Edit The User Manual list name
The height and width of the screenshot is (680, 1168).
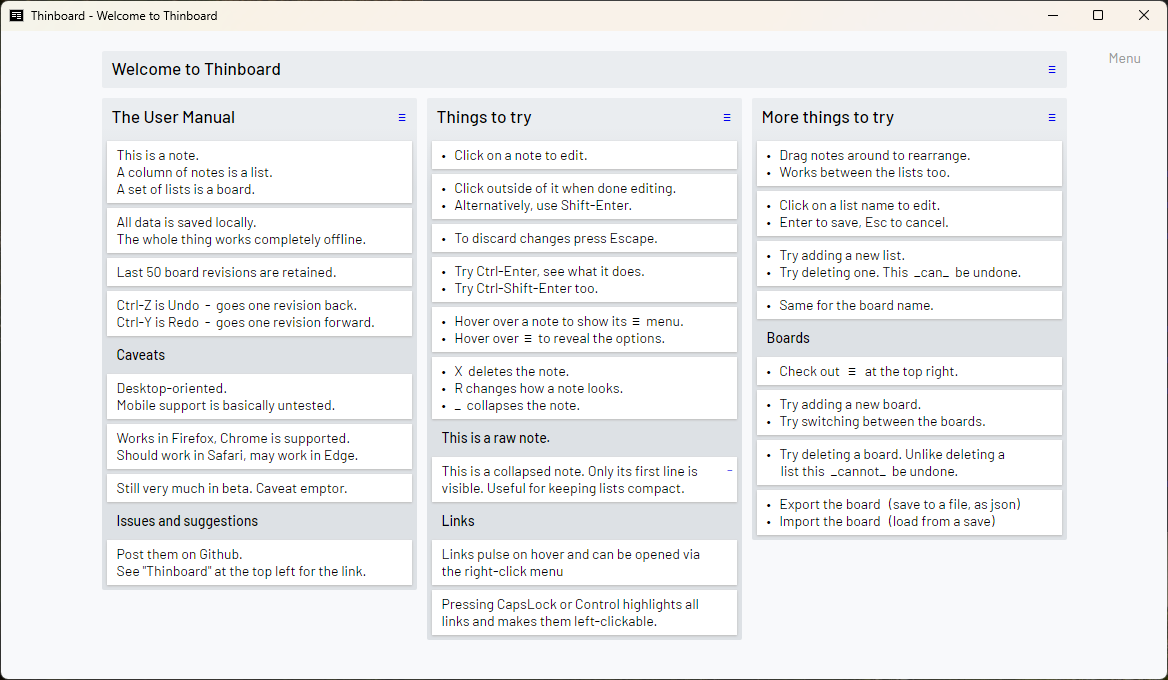[173, 118]
